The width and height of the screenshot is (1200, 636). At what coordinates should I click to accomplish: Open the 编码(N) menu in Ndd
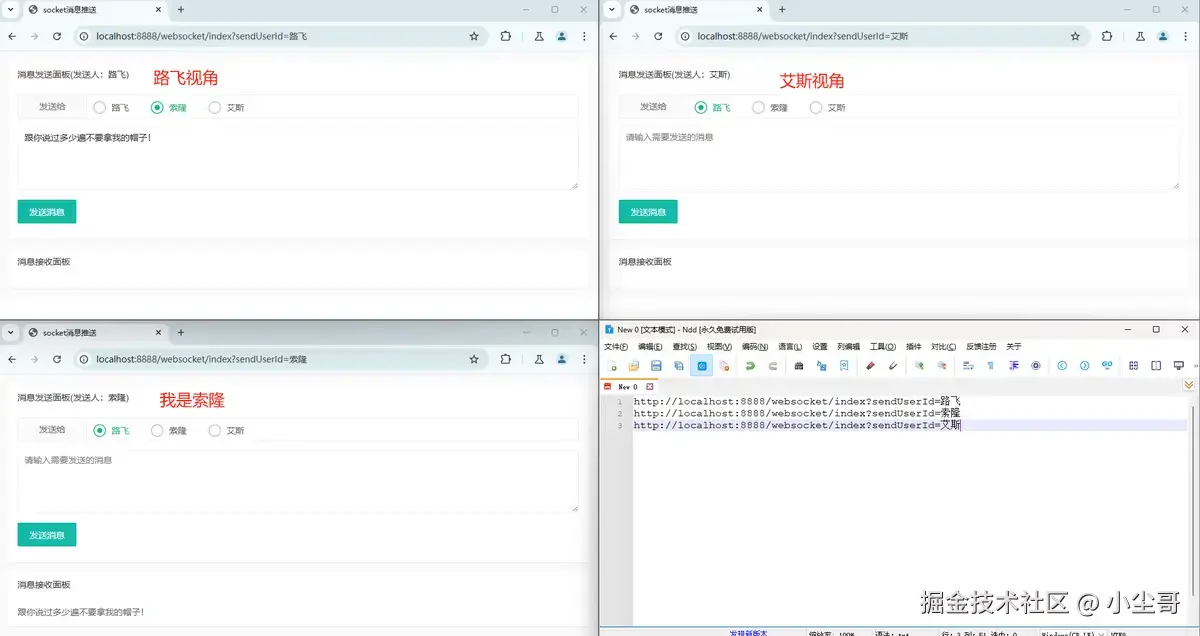point(755,346)
